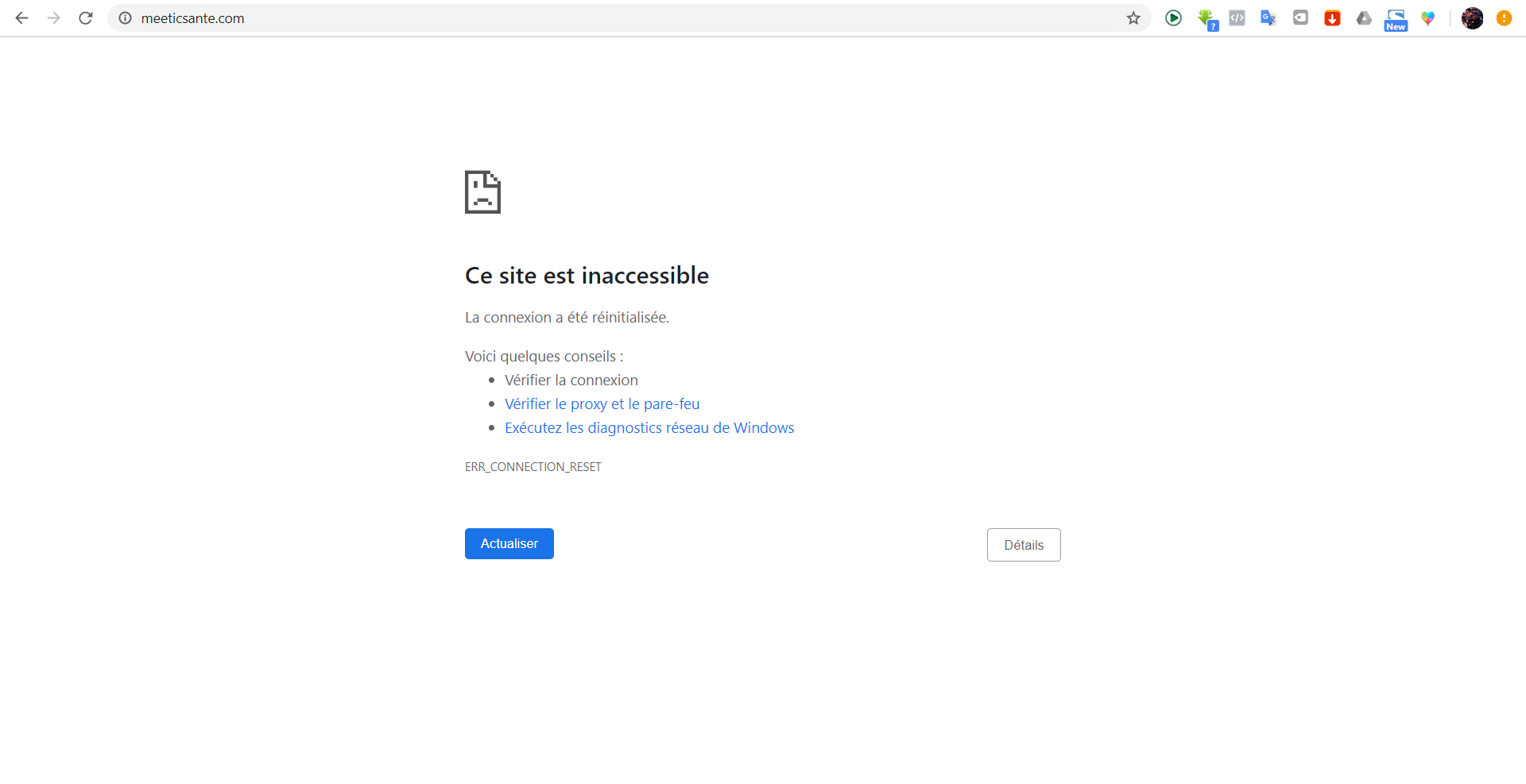Image resolution: width=1526 pixels, height=784 pixels.
Task: Open the grey code brackets extension
Action: pyautogui.click(x=1237, y=17)
